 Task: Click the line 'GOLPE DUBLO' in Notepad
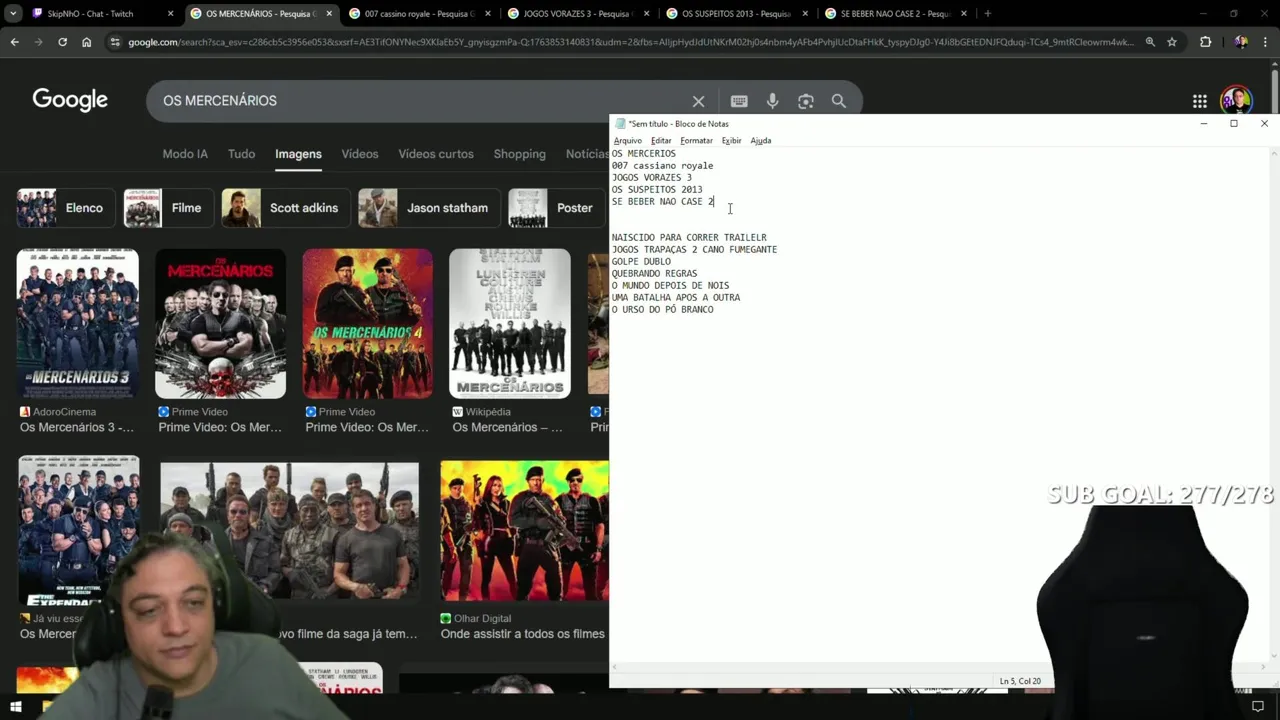[641, 262]
